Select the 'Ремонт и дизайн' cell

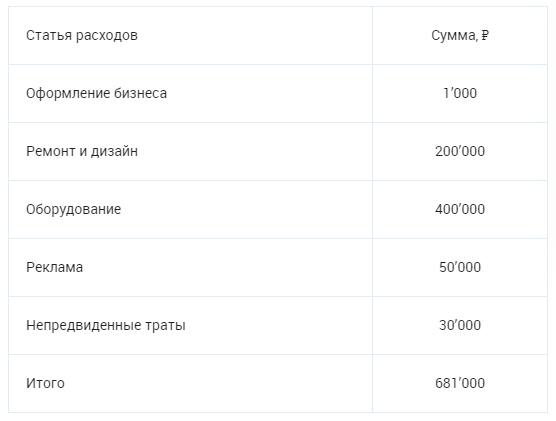[190, 151]
